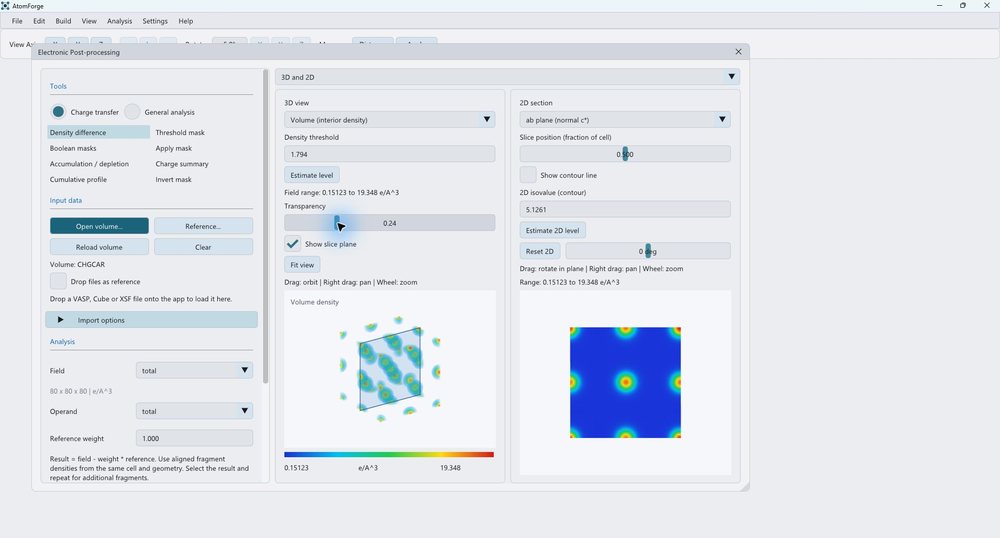Viewport: 1000px width, 538px height.
Task: Open the View menu
Action: (x=89, y=21)
